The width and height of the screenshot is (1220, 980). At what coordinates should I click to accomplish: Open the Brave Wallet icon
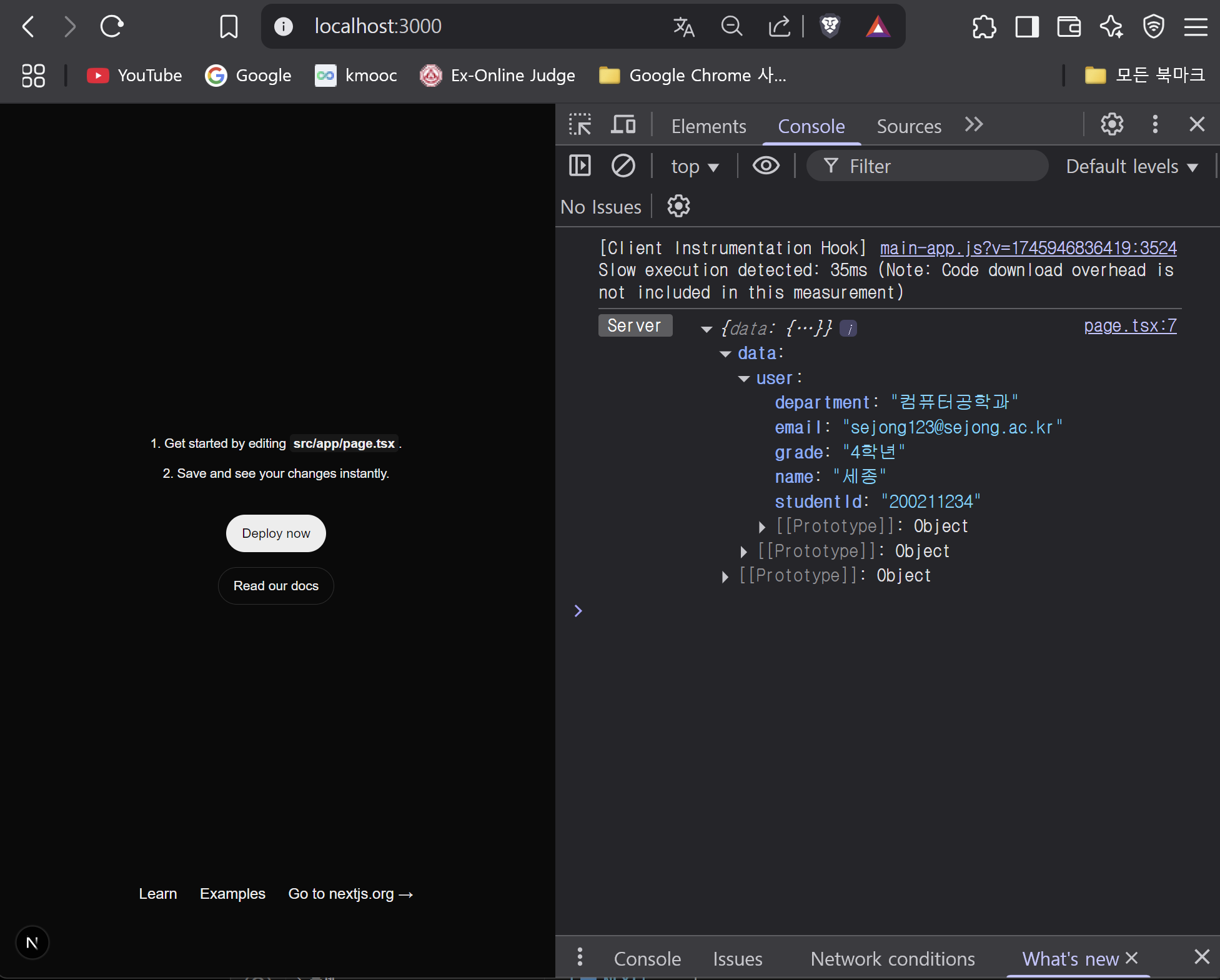click(1069, 26)
